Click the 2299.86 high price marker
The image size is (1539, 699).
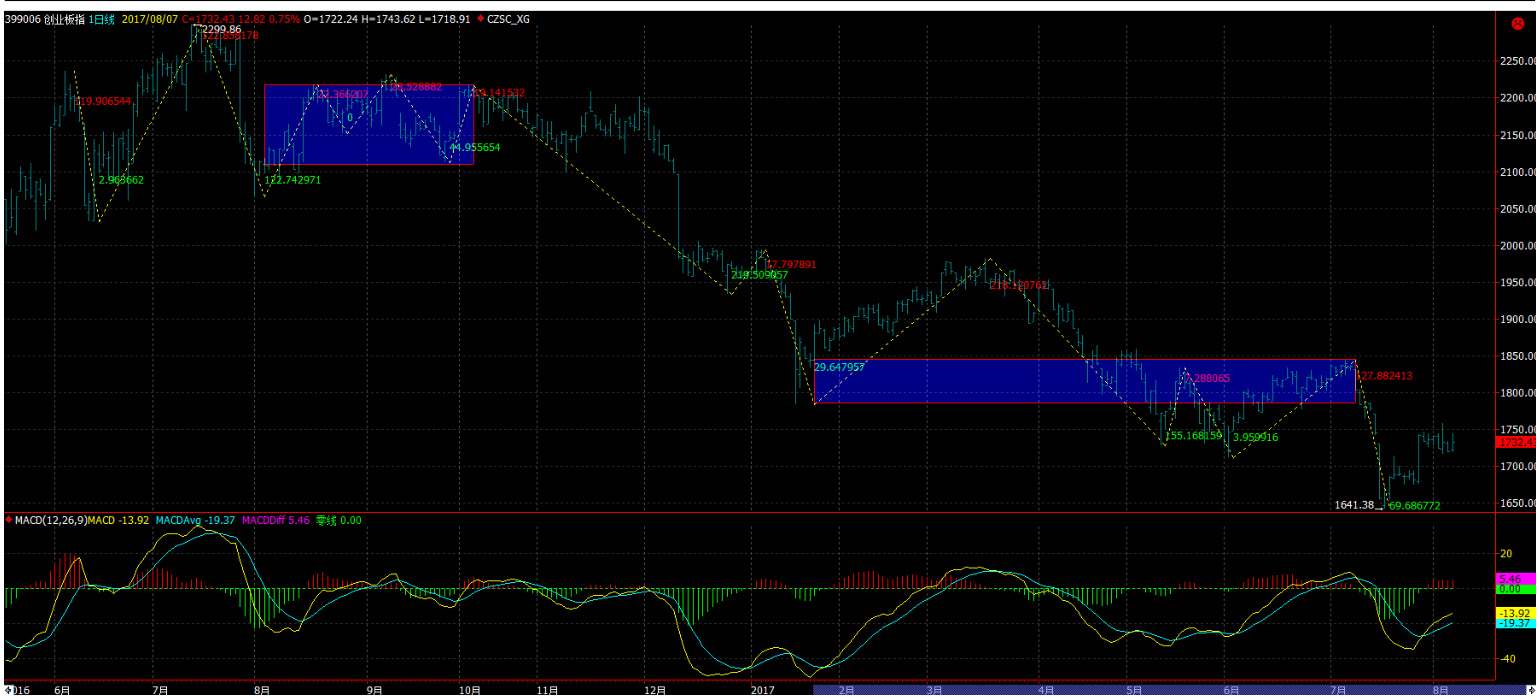pyautogui.click(x=220, y=30)
